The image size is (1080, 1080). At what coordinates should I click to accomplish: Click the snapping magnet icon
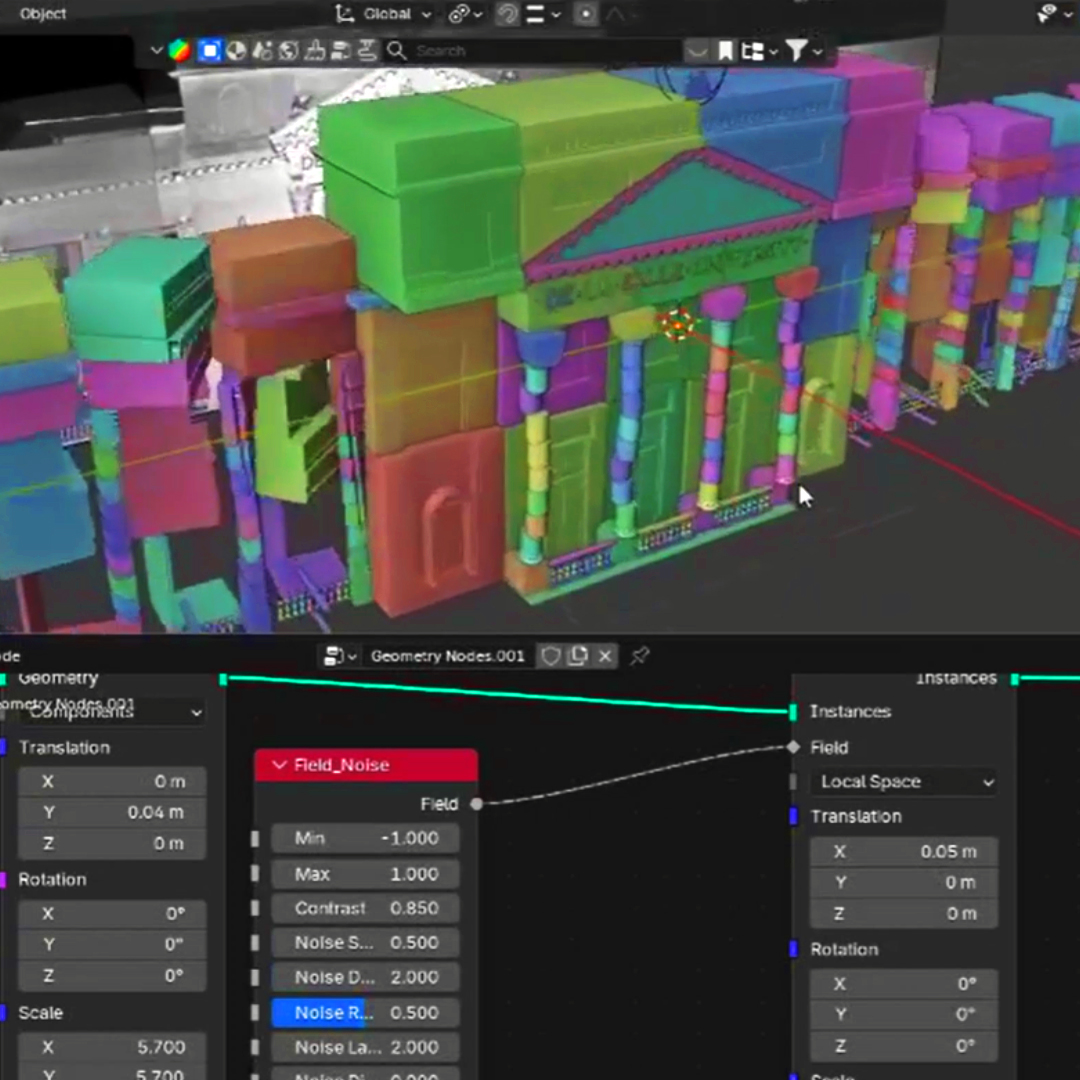[506, 14]
